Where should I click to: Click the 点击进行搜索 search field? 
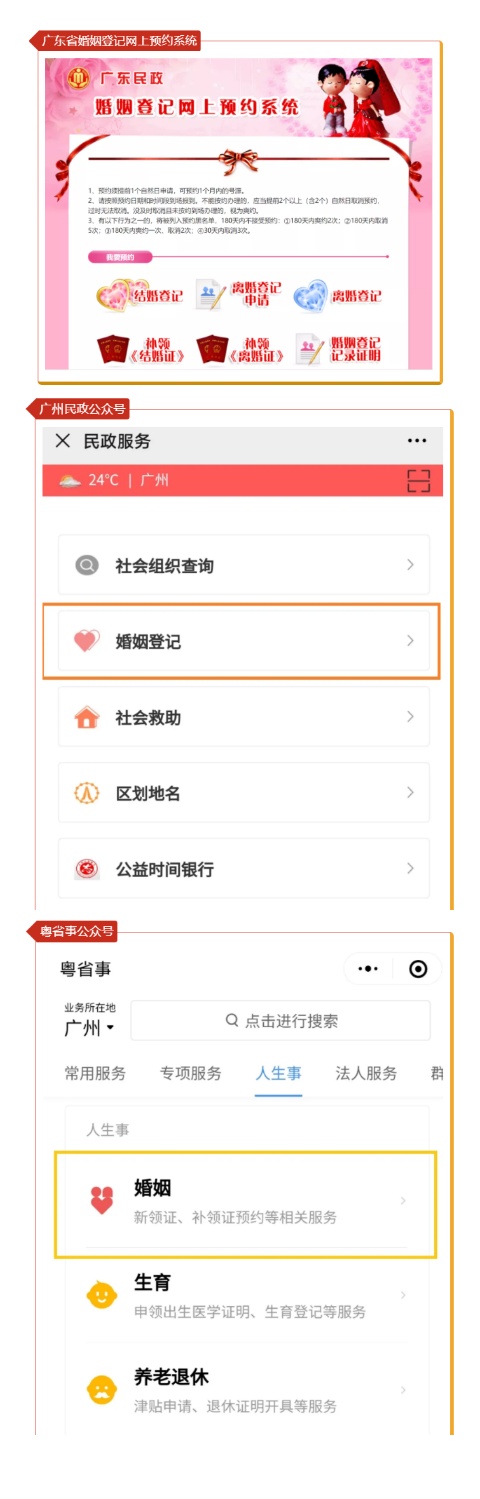(x=281, y=1020)
